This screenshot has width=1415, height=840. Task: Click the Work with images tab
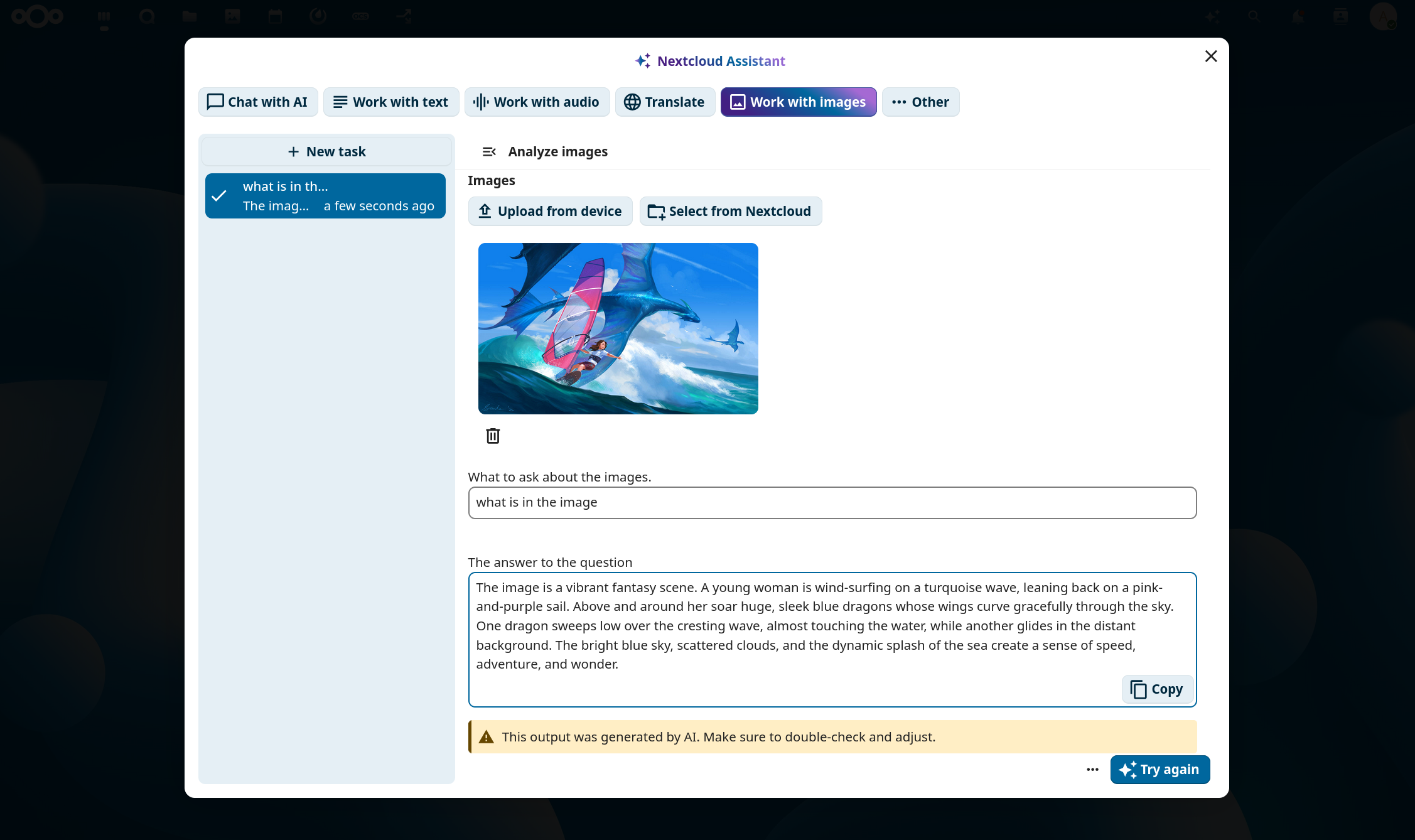798,102
